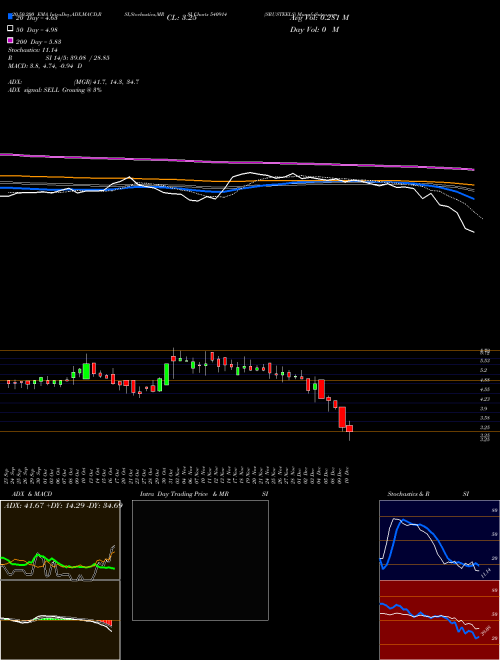Click the 'MACD: 3.8, 4.74, -0.94 D' readout
Screen dimensions: 500x660
(45, 66)
